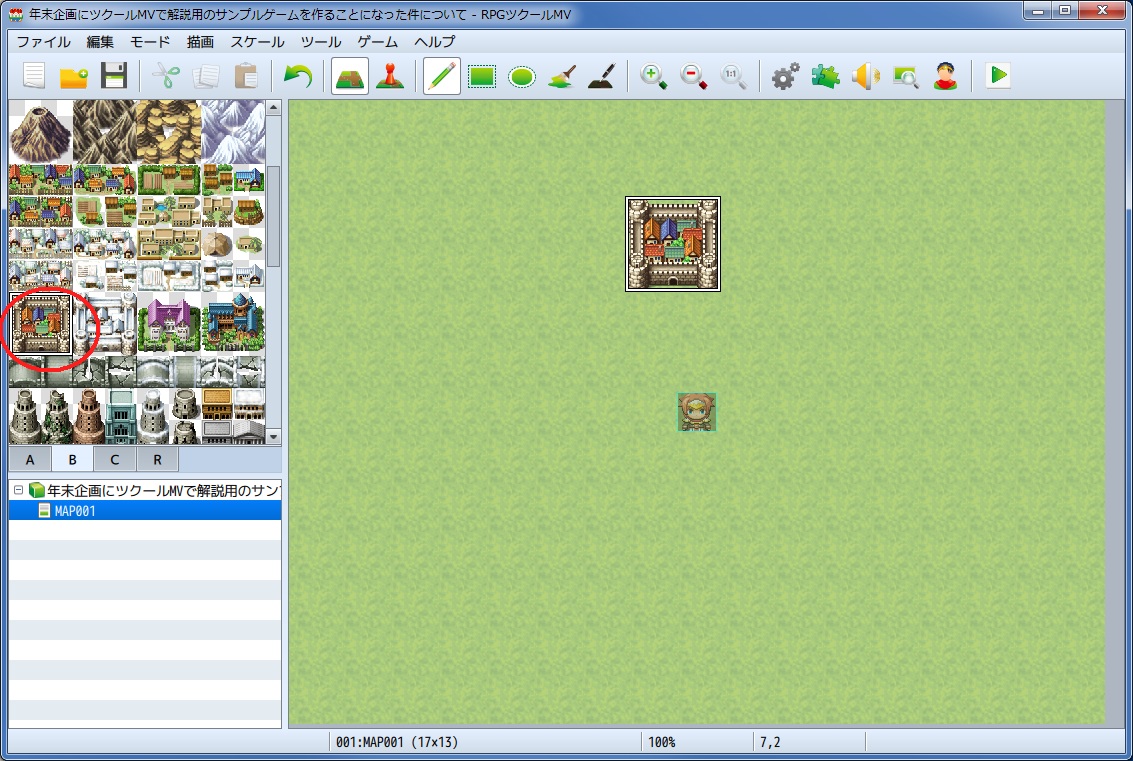Viewport: 1133px width, 761px height.
Task: Select the Pencil drawing tool
Action: coord(441,77)
